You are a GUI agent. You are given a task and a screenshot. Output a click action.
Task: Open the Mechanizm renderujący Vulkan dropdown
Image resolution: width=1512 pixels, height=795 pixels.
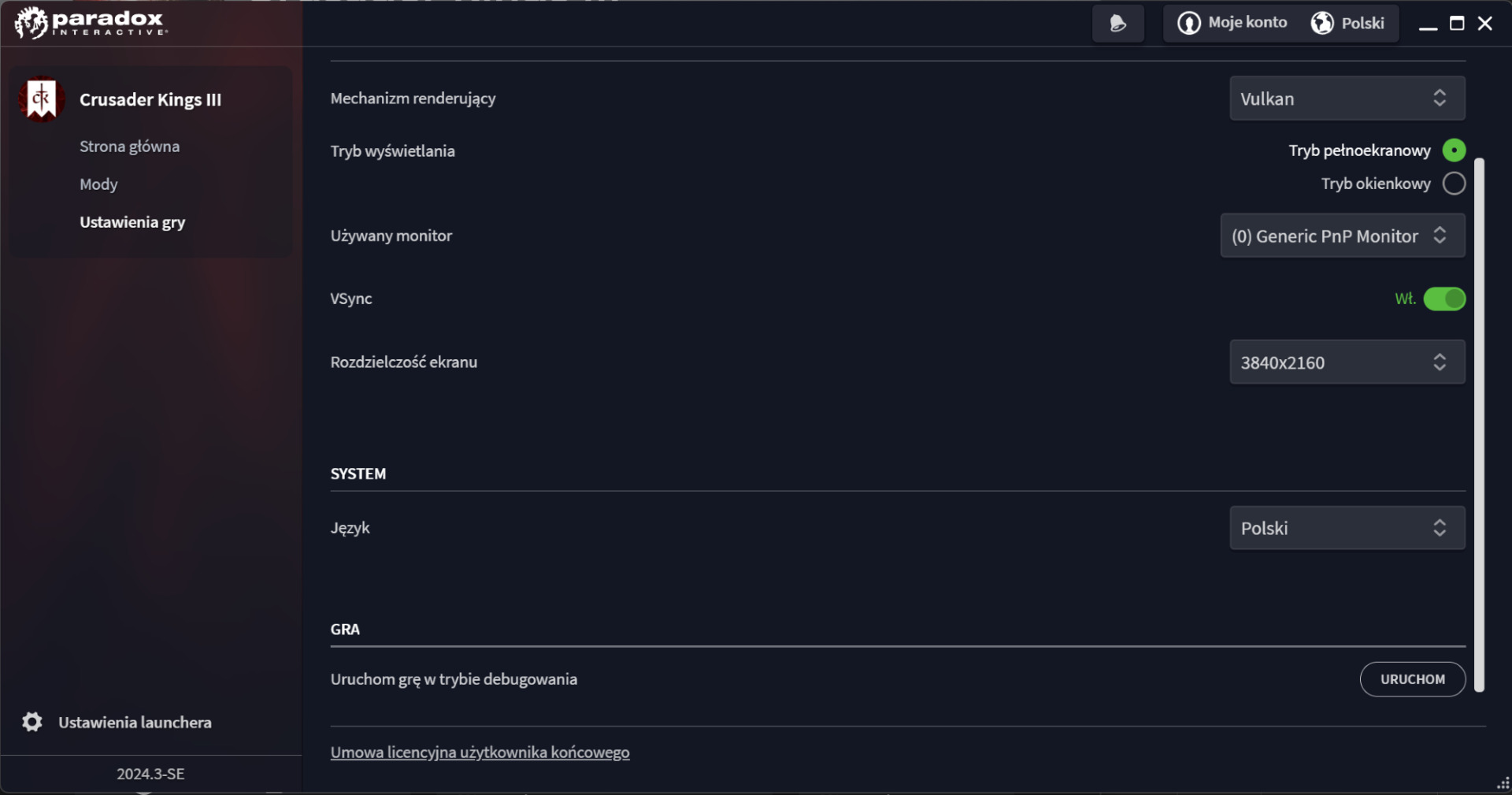click(1347, 98)
